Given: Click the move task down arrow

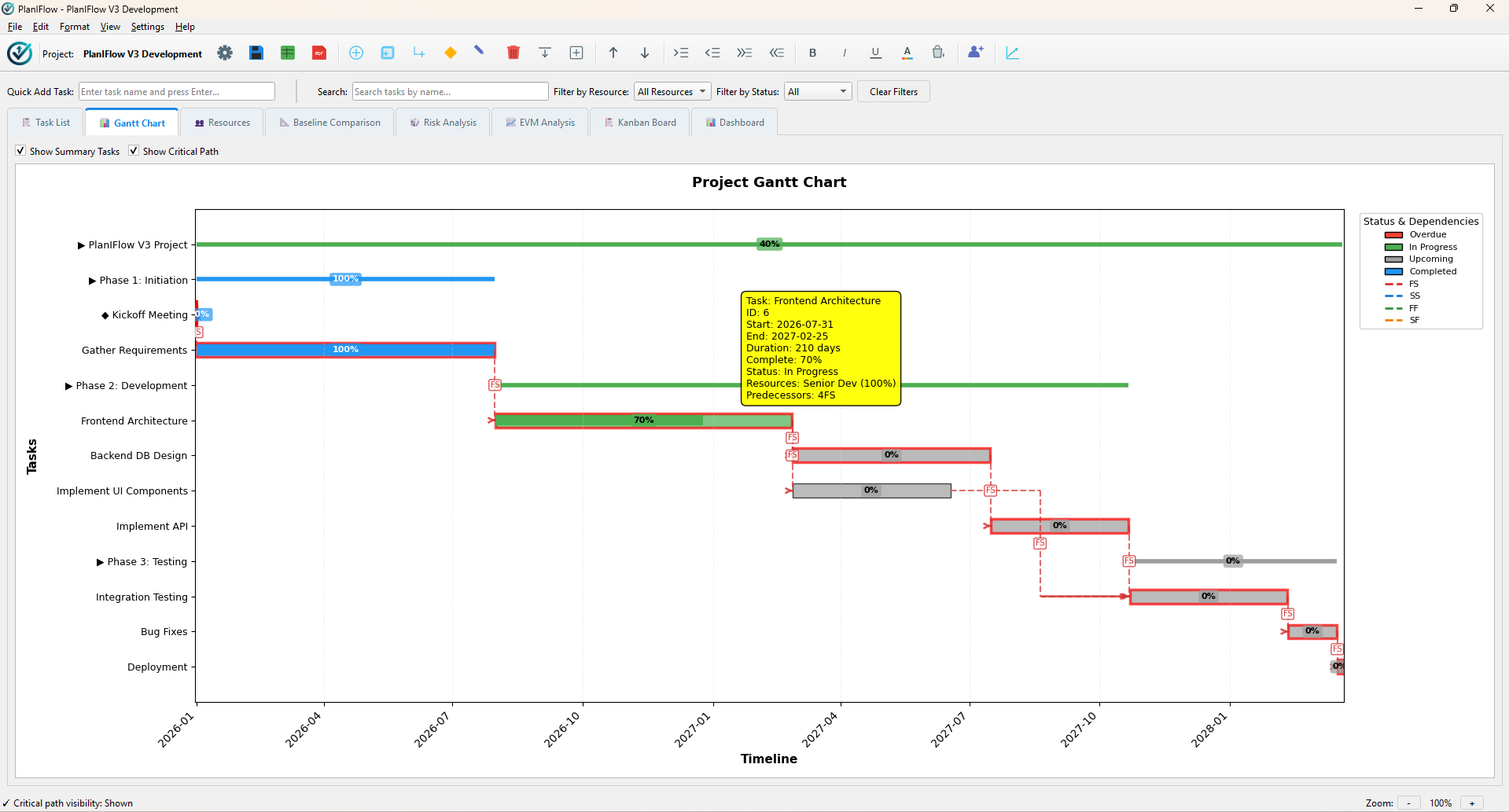Looking at the screenshot, I should 645,53.
